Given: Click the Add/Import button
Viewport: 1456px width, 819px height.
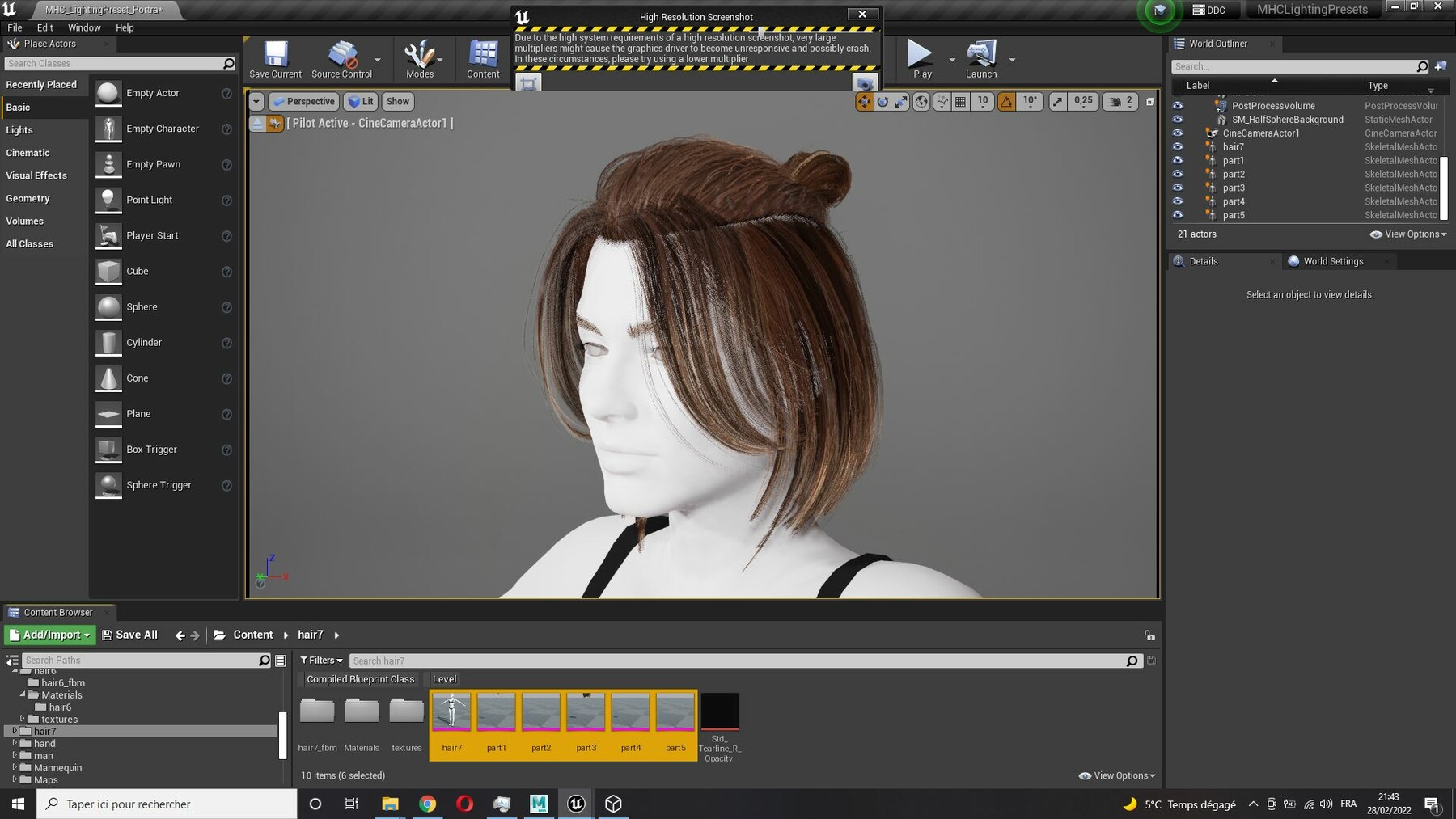Looking at the screenshot, I should pos(50,635).
